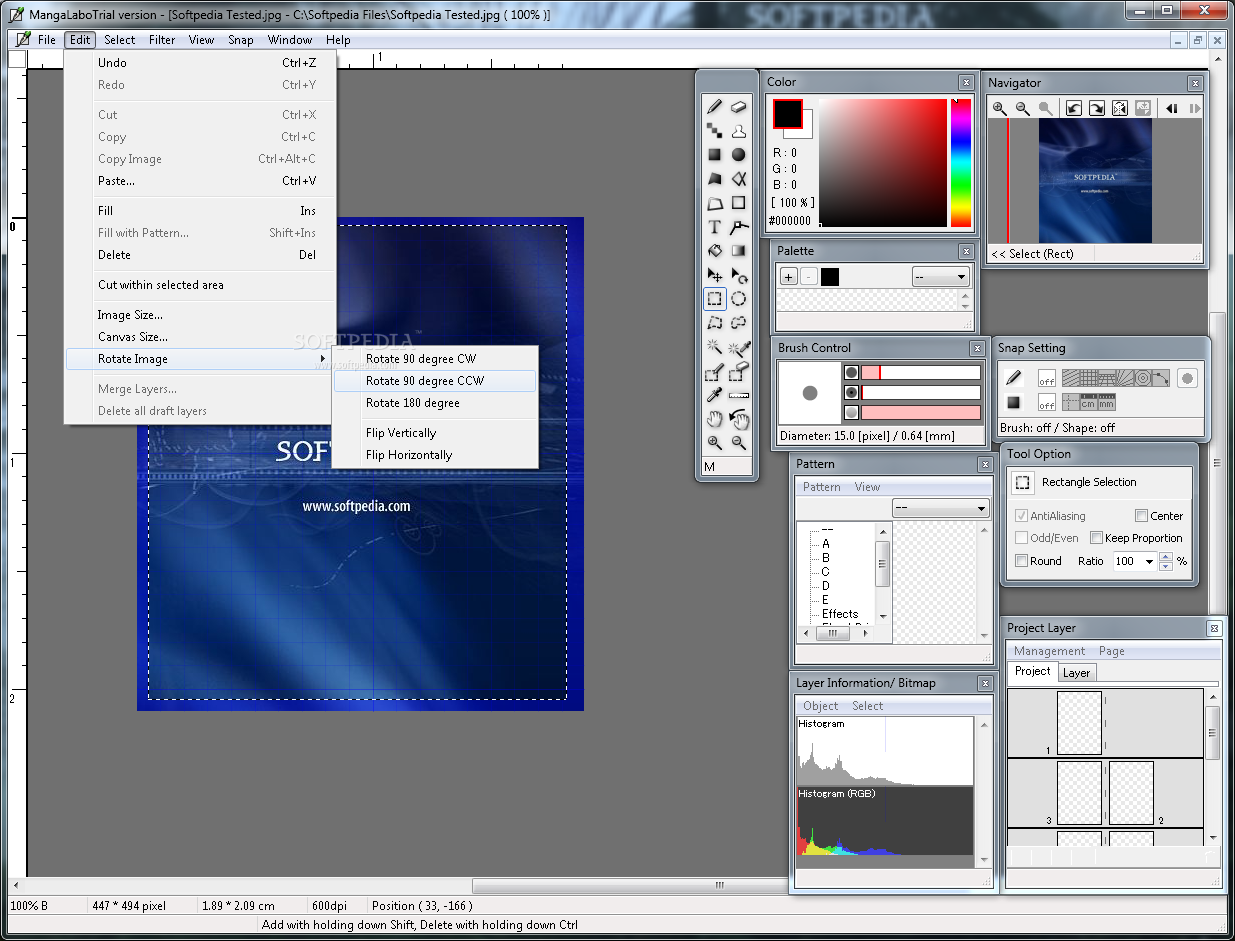Click the Navigator image thumbnail
Image resolution: width=1235 pixels, height=941 pixels.
(1095, 181)
